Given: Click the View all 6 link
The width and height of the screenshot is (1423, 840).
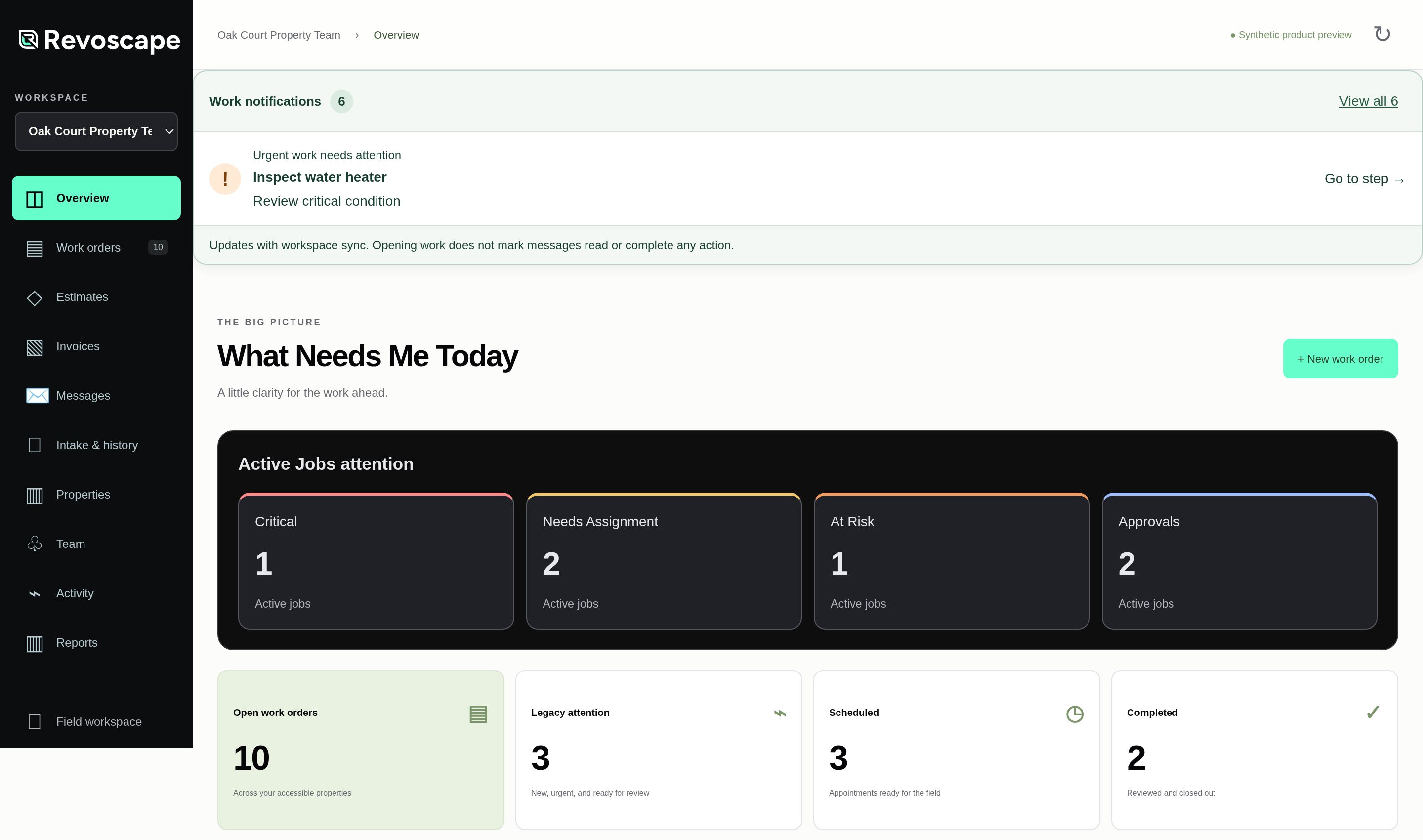Looking at the screenshot, I should pyautogui.click(x=1368, y=101).
